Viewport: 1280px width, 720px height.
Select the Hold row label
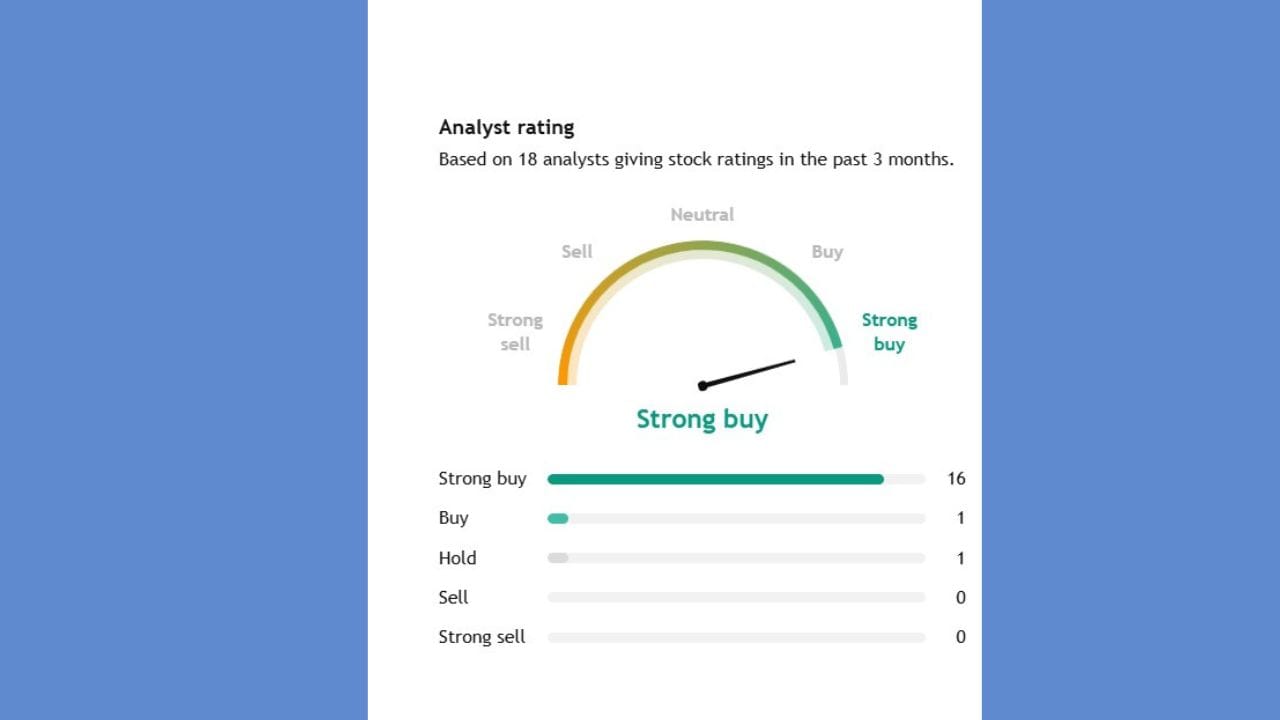[457, 558]
